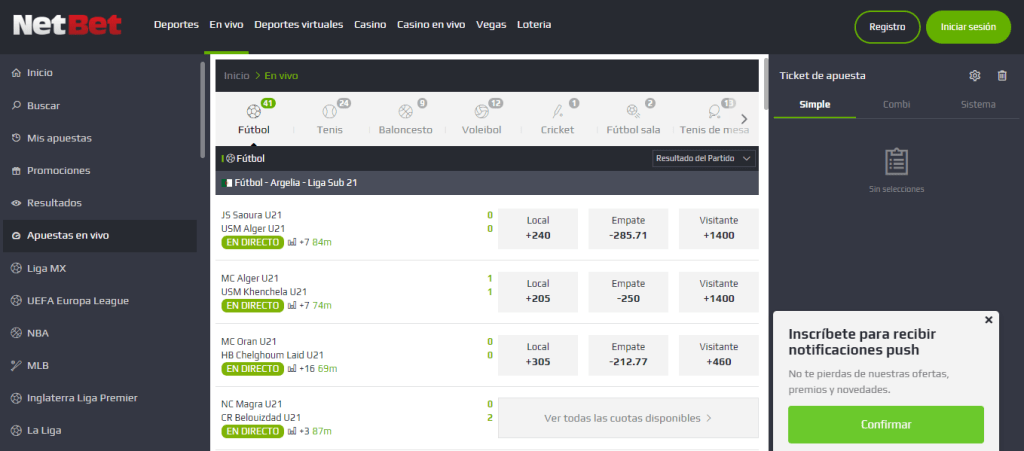Click the sidebar vertical scrollbar
This screenshot has width=1024, height=451.
point(202,110)
